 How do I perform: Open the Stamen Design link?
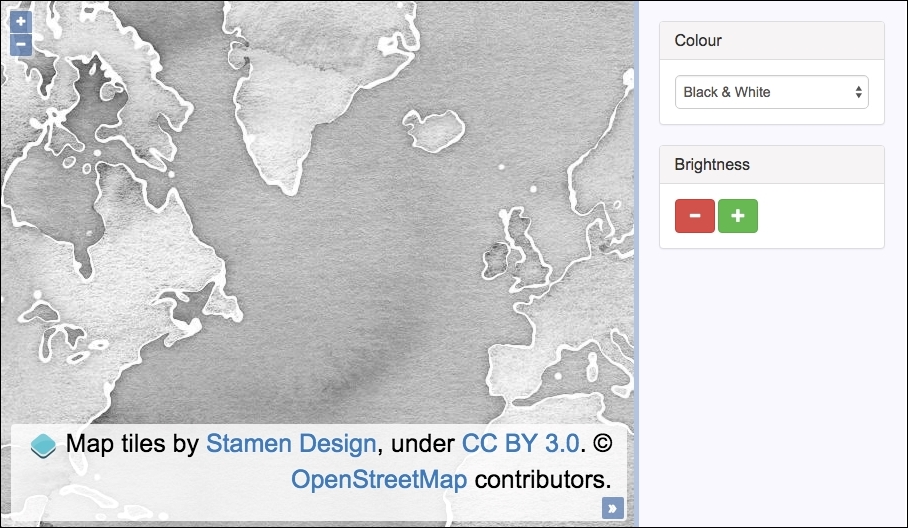[291, 443]
